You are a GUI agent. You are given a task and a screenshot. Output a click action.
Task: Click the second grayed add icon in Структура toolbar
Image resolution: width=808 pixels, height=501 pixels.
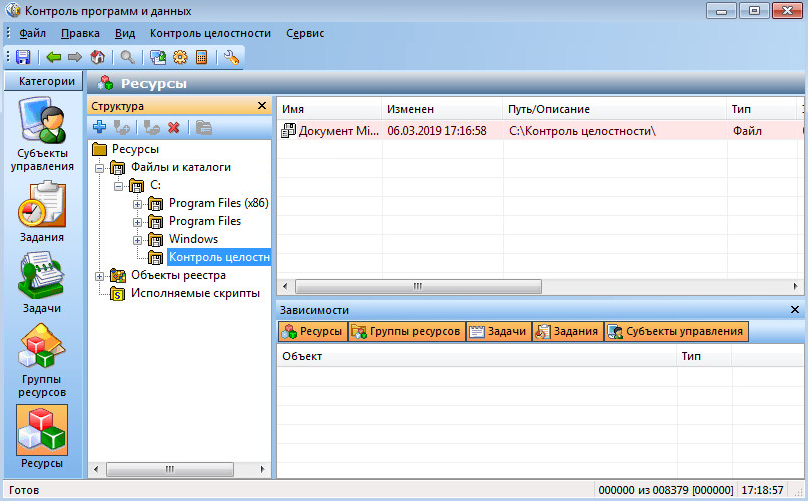122,127
